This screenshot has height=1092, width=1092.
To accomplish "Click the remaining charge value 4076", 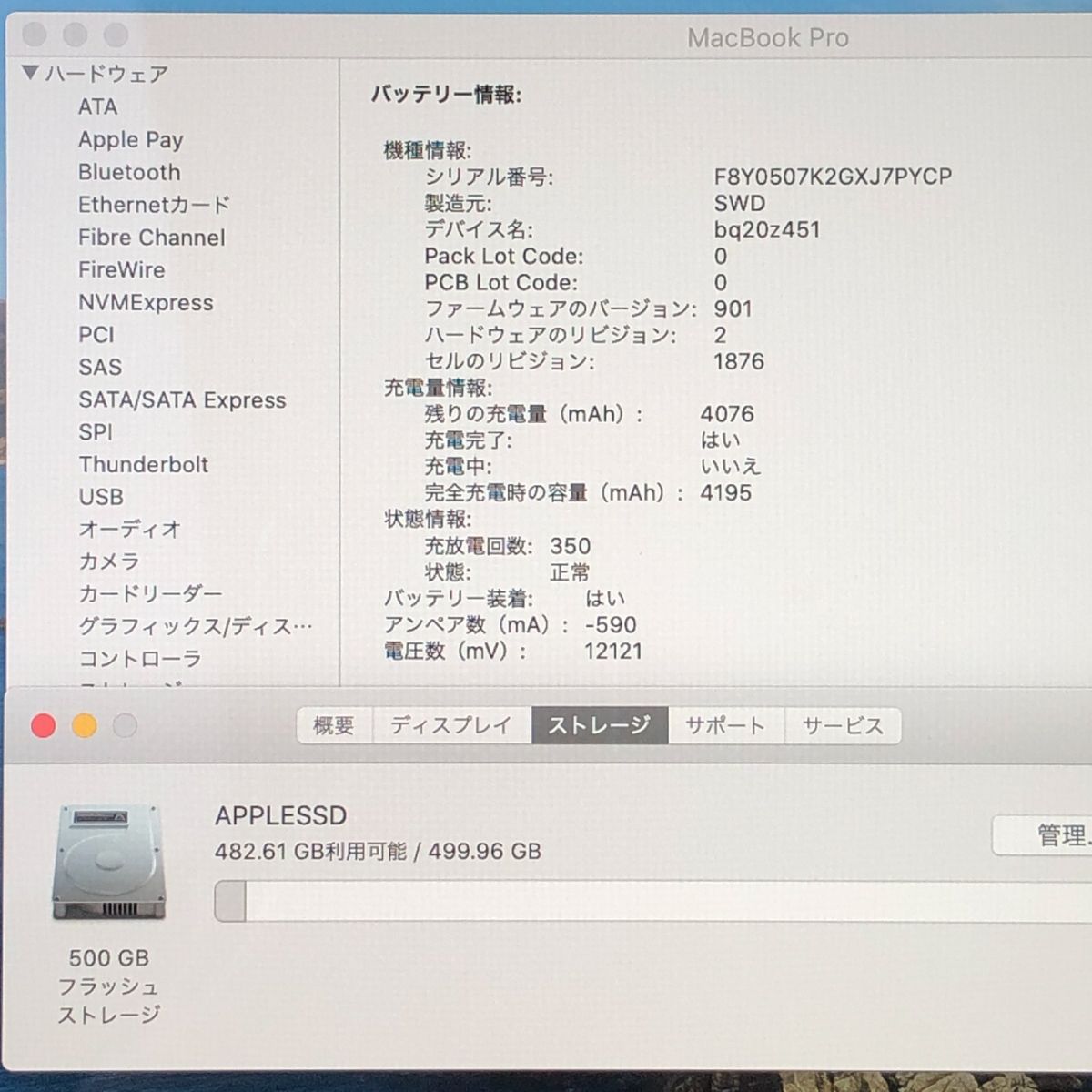I will (x=727, y=414).
